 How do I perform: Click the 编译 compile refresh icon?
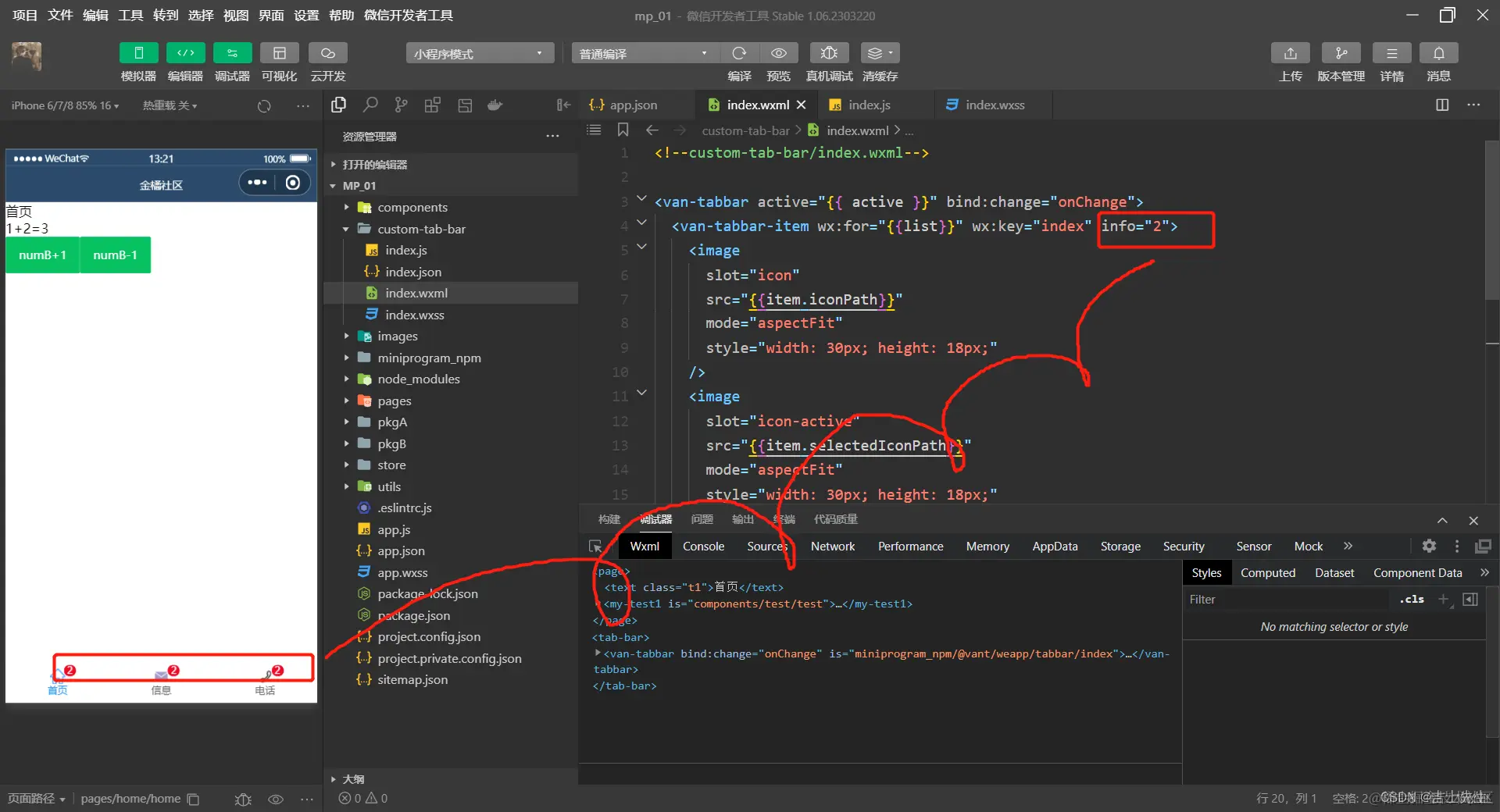pos(739,53)
